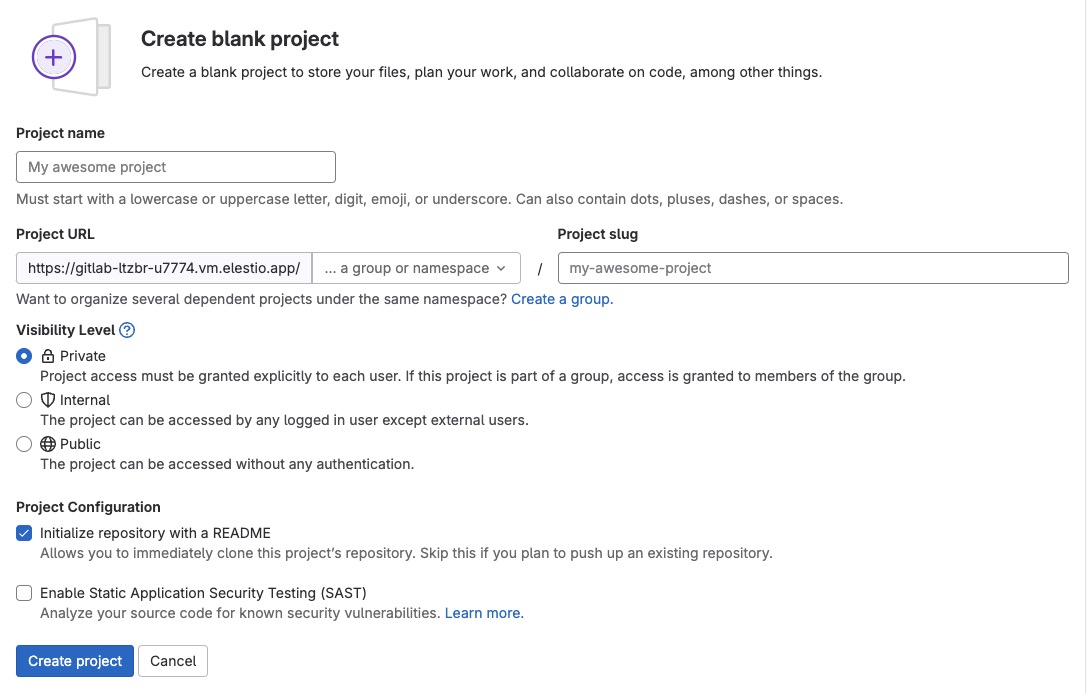Viewport: 1087px width, 693px height.
Task: Click the namespace dropdown chevron arrow
Action: point(501,267)
